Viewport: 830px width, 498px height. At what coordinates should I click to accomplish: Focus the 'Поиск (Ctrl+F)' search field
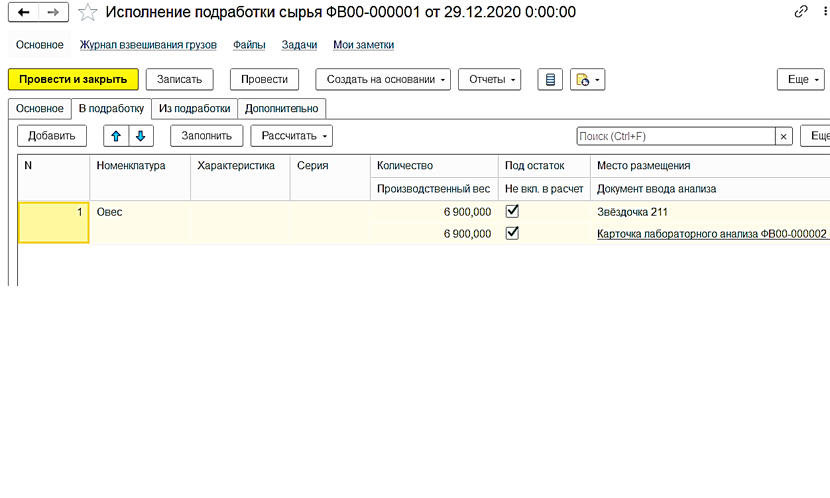tap(676, 137)
